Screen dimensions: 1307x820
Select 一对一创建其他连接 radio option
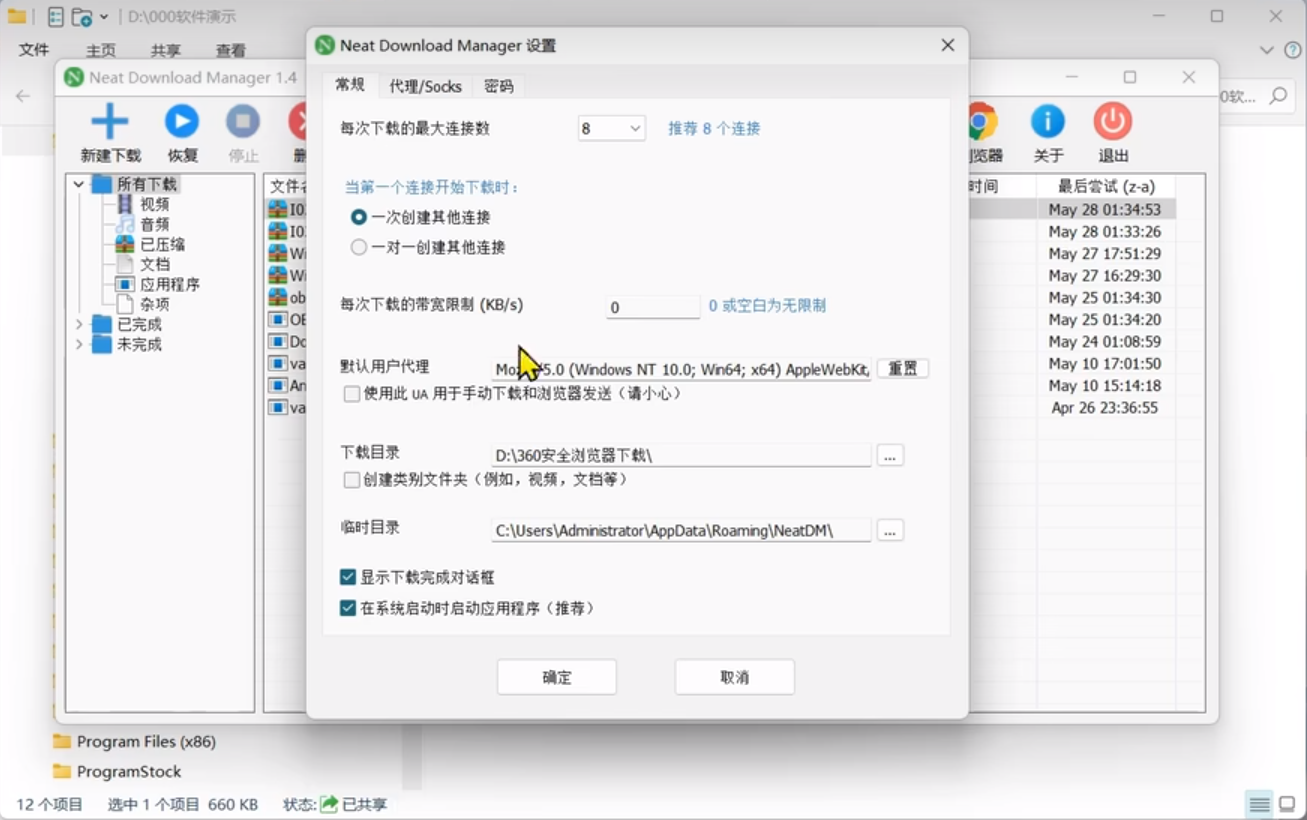coord(359,247)
